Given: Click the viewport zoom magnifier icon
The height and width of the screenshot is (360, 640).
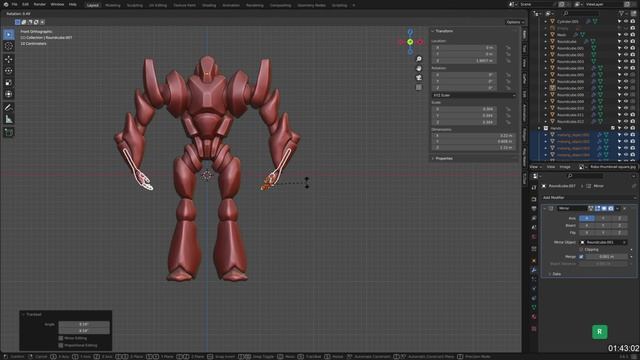Looking at the screenshot, I should pyautogui.click(x=419, y=59).
